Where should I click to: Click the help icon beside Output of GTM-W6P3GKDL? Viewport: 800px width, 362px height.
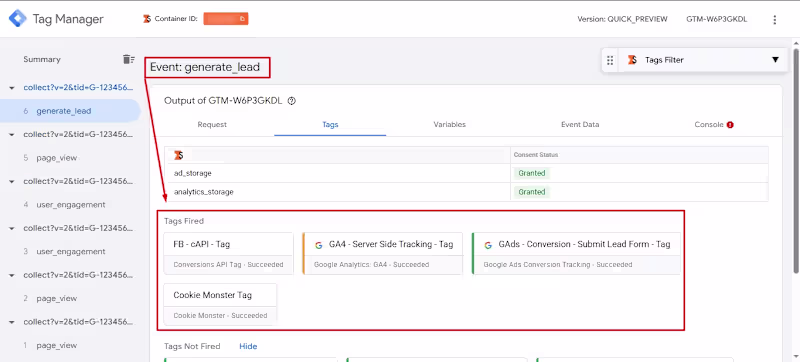(292, 101)
